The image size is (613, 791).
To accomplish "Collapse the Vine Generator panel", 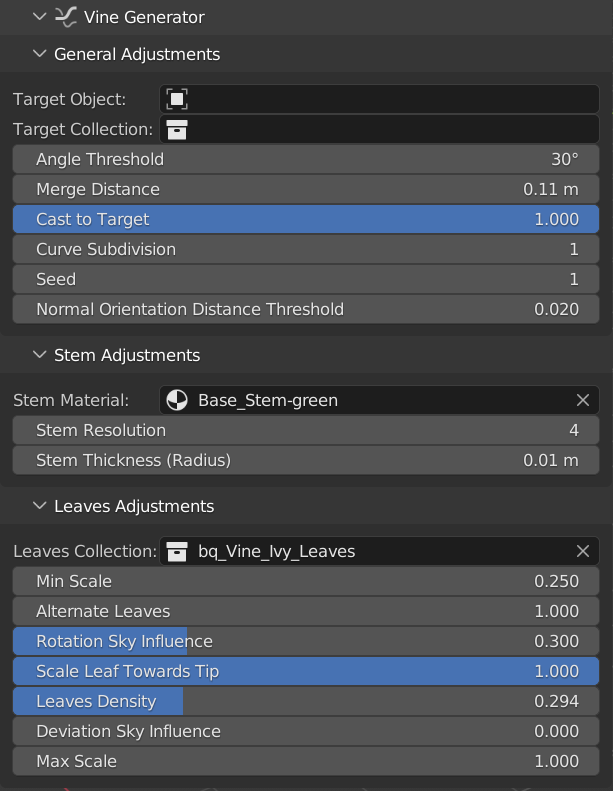I will pos(40,17).
